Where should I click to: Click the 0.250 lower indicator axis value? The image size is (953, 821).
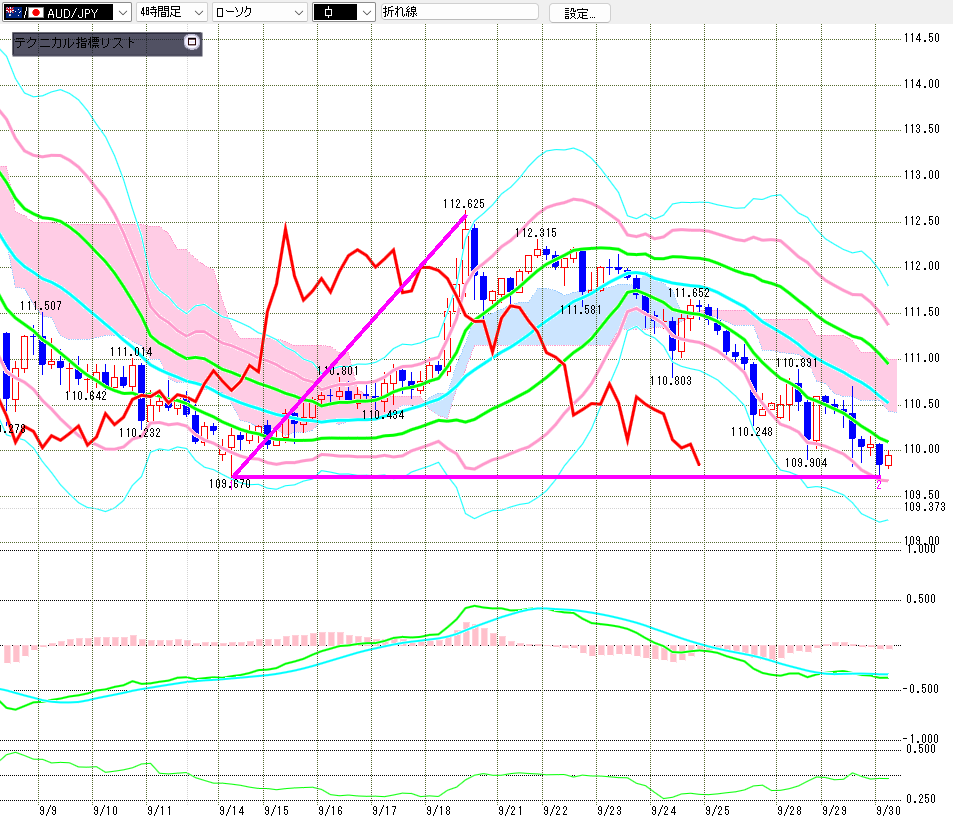coord(921,799)
